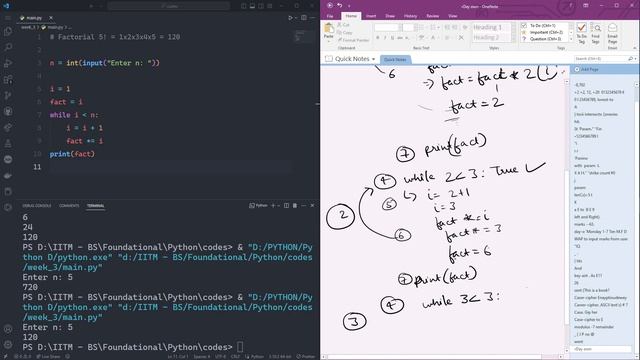Toggle bold formatting in OneNote
Screen dimensions: 640x360
[378, 38]
